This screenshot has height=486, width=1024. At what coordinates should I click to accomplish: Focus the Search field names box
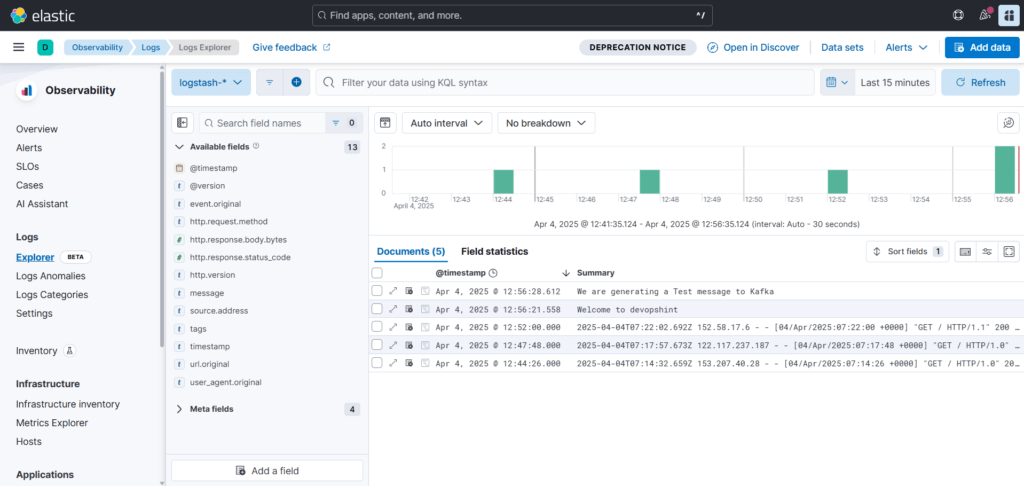point(262,123)
